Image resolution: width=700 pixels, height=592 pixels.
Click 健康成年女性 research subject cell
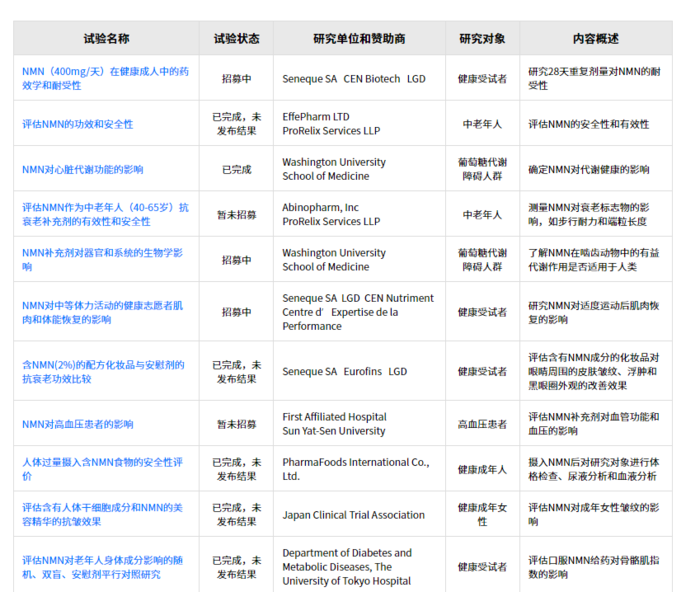[482, 514]
